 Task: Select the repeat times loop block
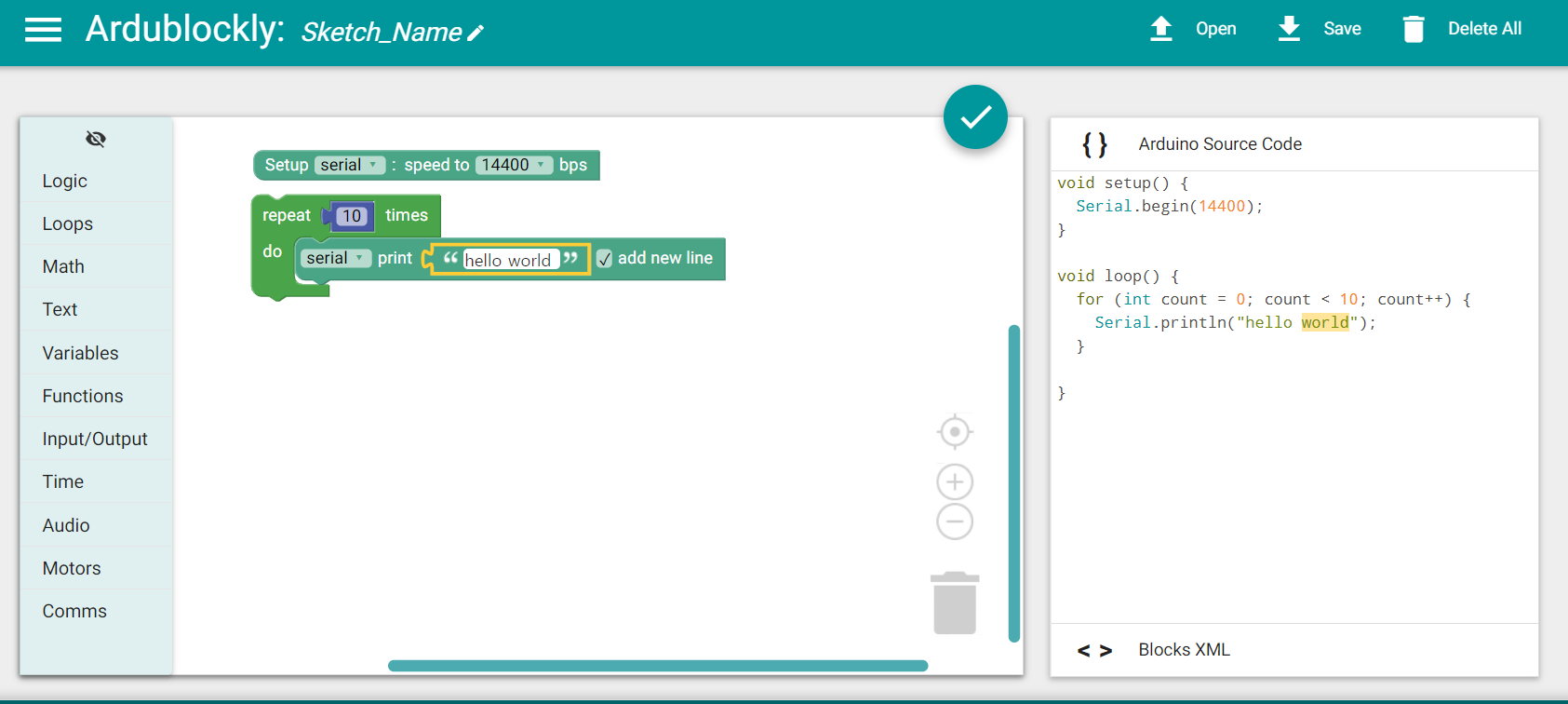pos(287,216)
